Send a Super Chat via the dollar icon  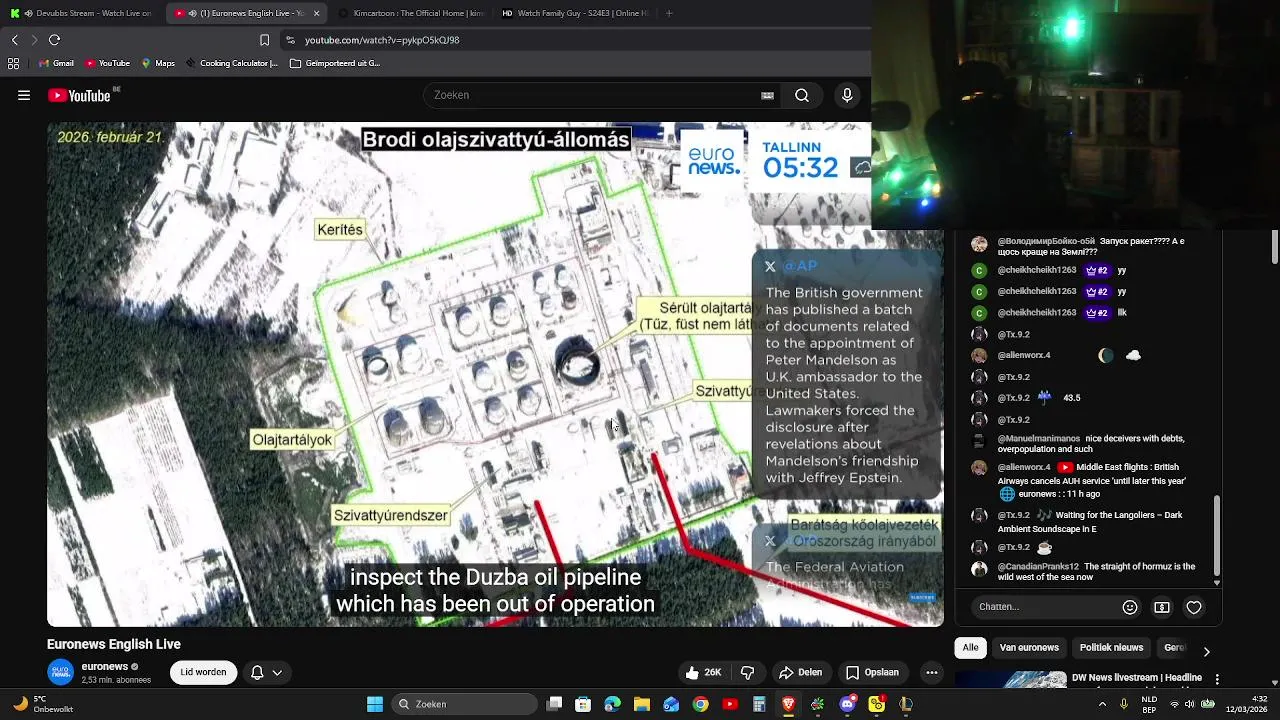coord(1162,607)
